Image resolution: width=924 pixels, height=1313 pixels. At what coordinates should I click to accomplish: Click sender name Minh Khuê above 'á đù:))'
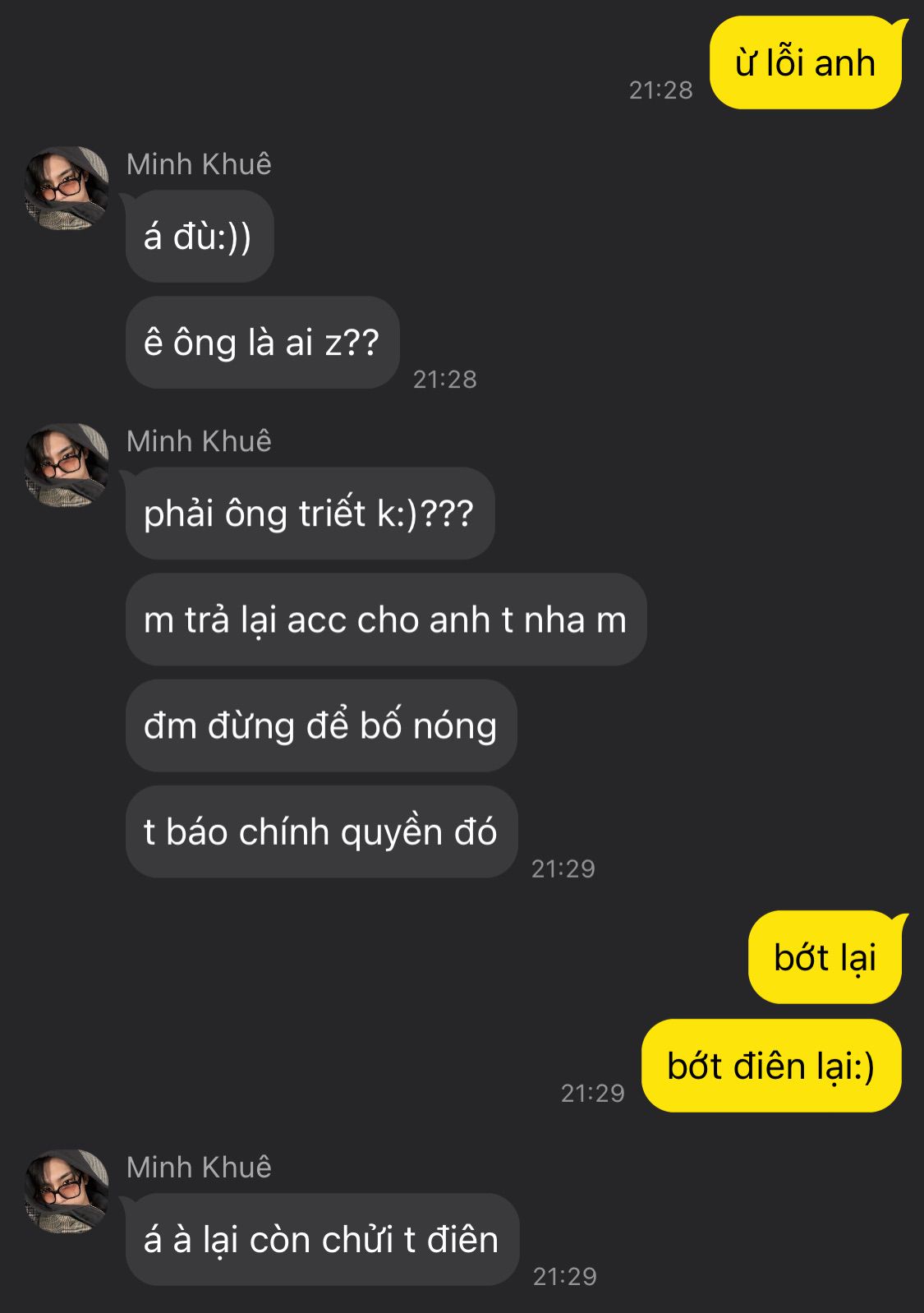[199, 164]
